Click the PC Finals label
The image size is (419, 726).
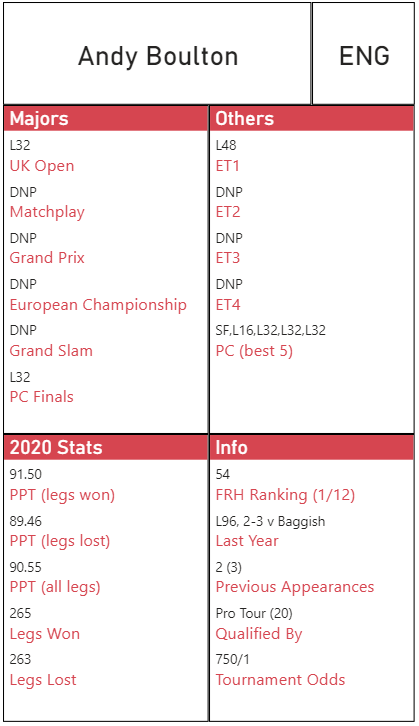click(42, 396)
